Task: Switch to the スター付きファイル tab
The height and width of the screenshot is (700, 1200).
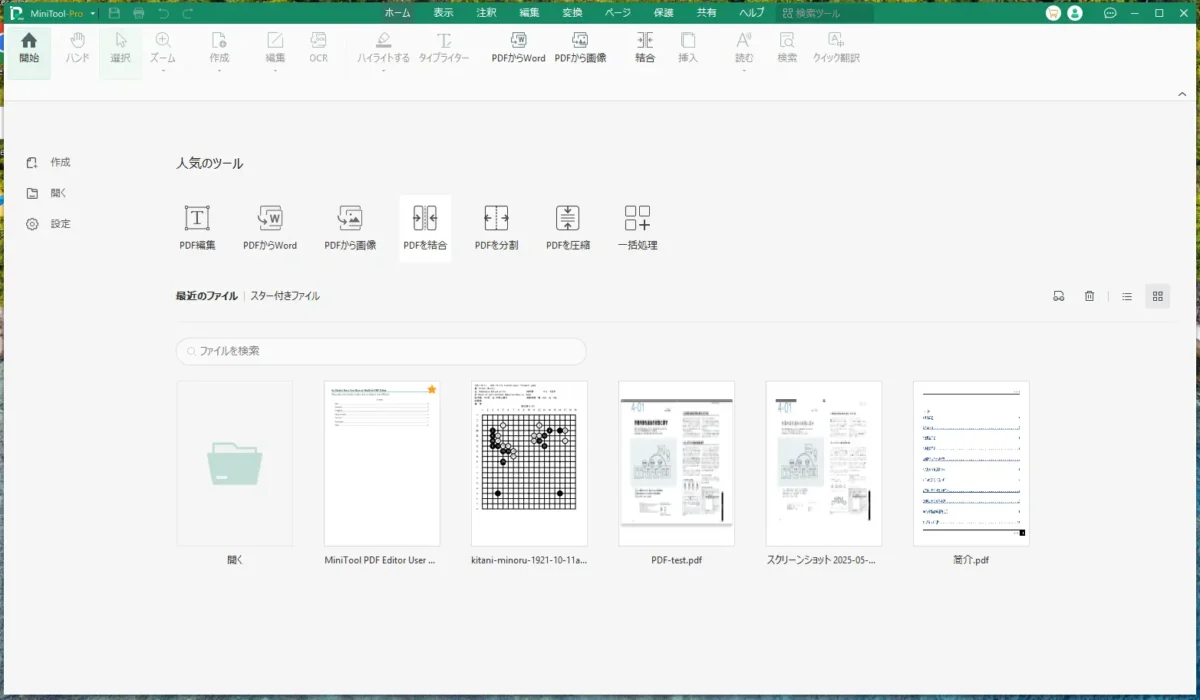Action: click(x=285, y=296)
